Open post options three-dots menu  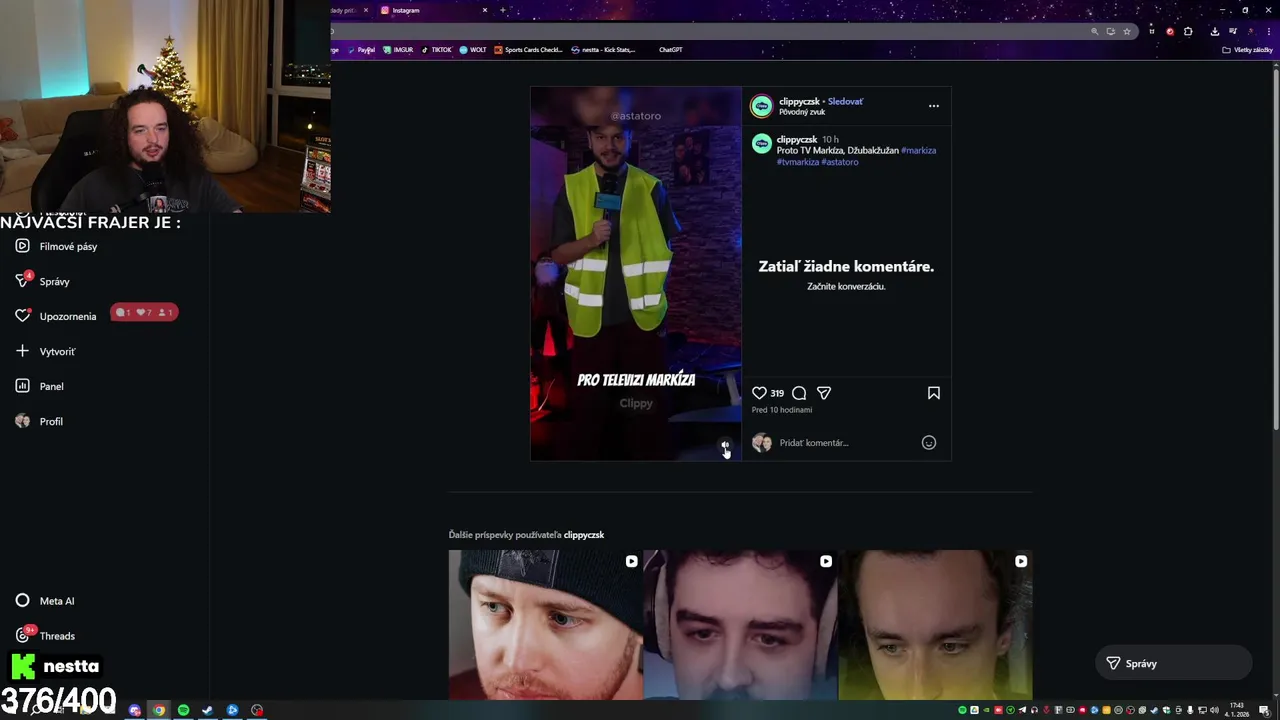[934, 105]
